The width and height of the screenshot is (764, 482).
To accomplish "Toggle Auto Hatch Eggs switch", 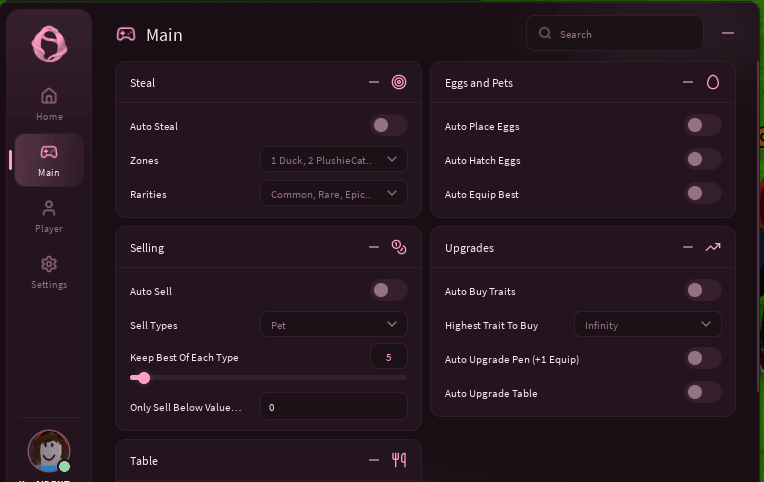I will pyautogui.click(x=703, y=159).
